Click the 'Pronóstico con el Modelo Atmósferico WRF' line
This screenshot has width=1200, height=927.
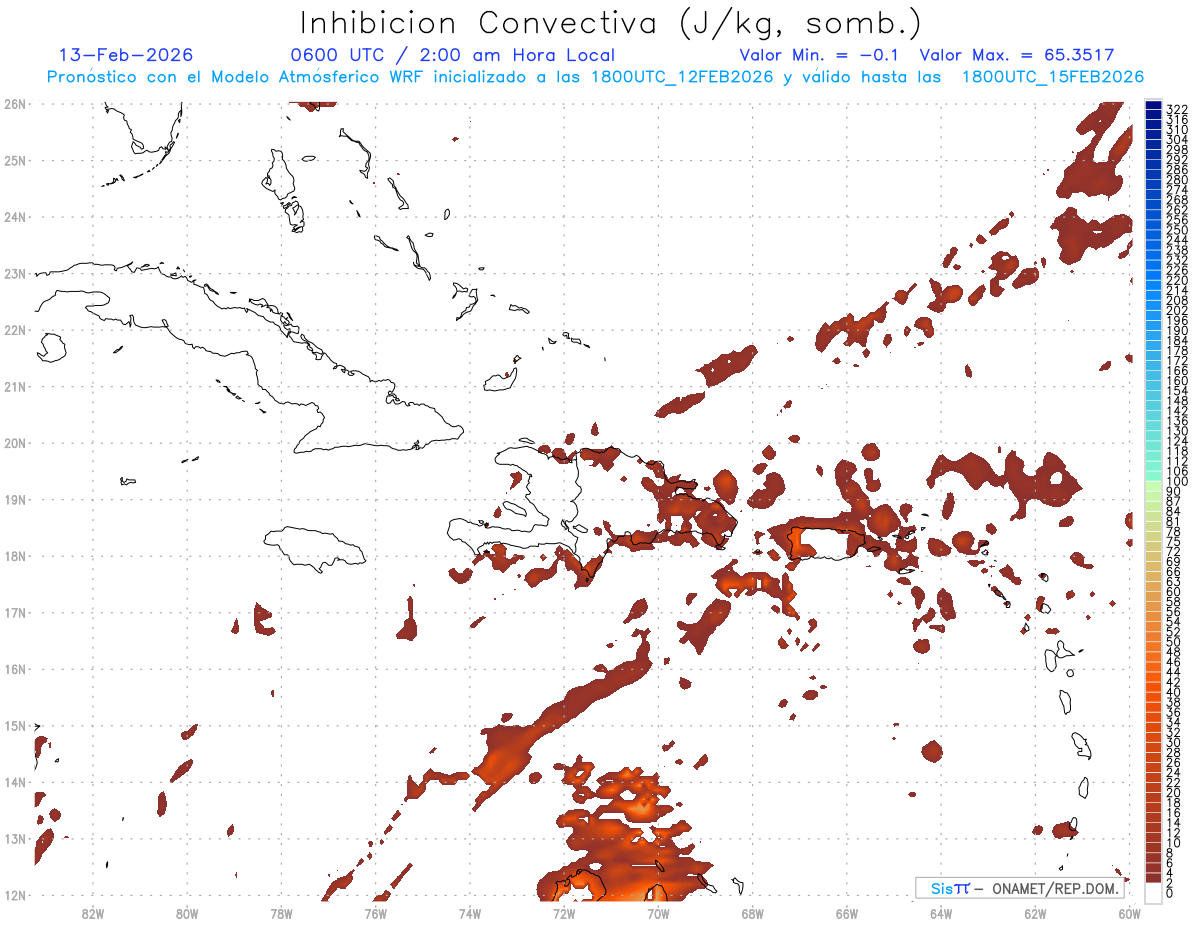click(x=595, y=77)
